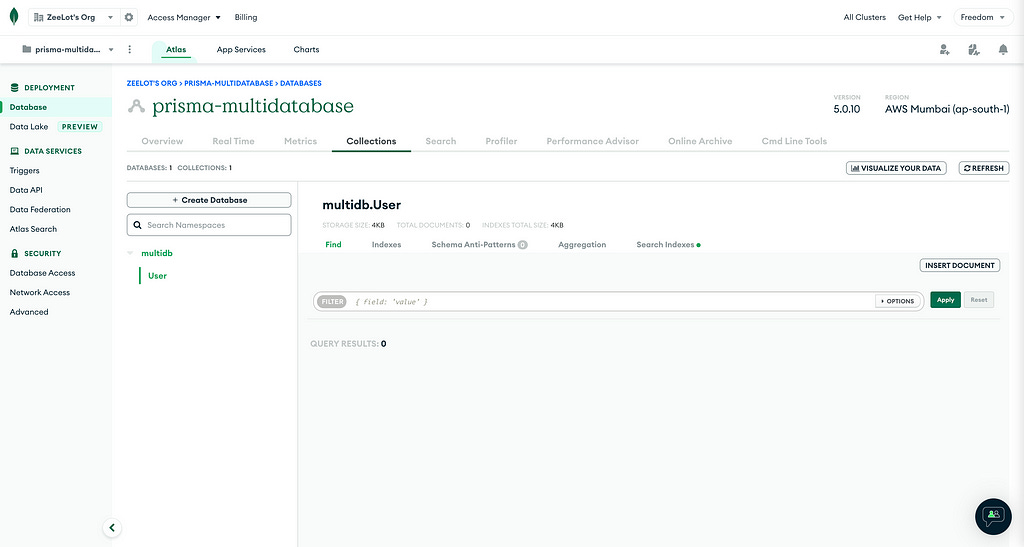Screen dimensions: 1024x547
Task: Open the Aggregation sub-tab
Action: pos(582,245)
